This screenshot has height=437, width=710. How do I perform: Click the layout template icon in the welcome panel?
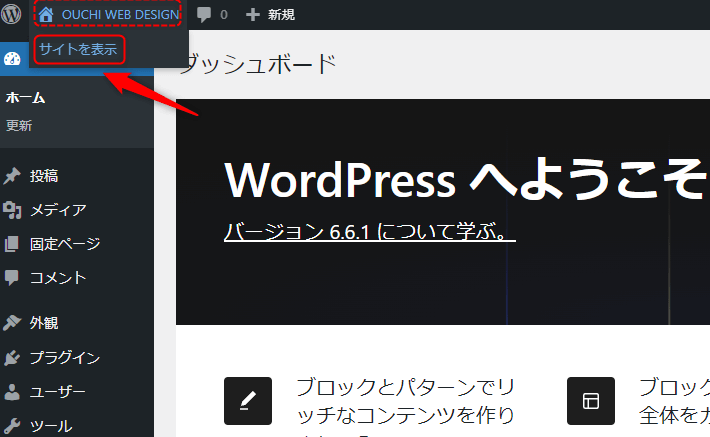click(x=591, y=401)
